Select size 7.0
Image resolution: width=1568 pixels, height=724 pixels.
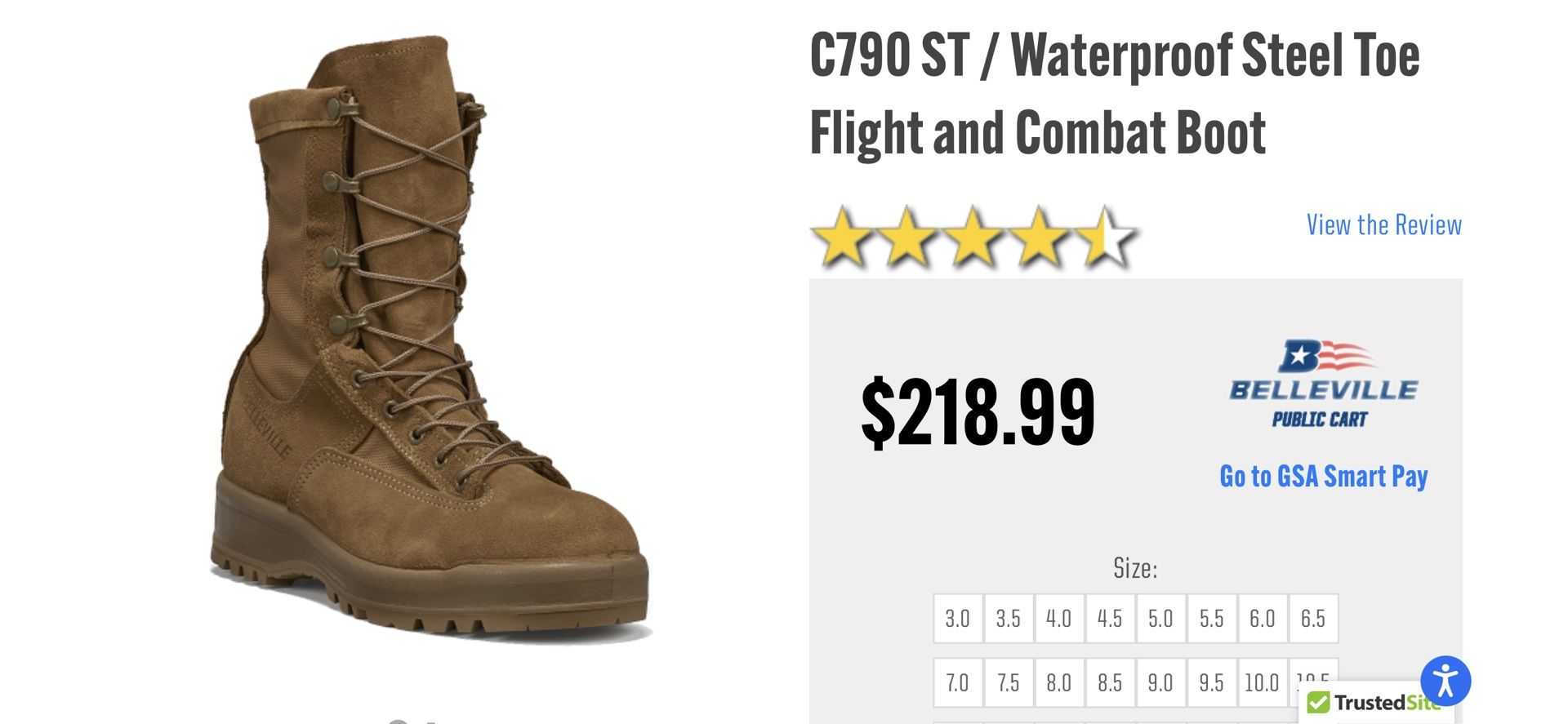(x=958, y=682)
